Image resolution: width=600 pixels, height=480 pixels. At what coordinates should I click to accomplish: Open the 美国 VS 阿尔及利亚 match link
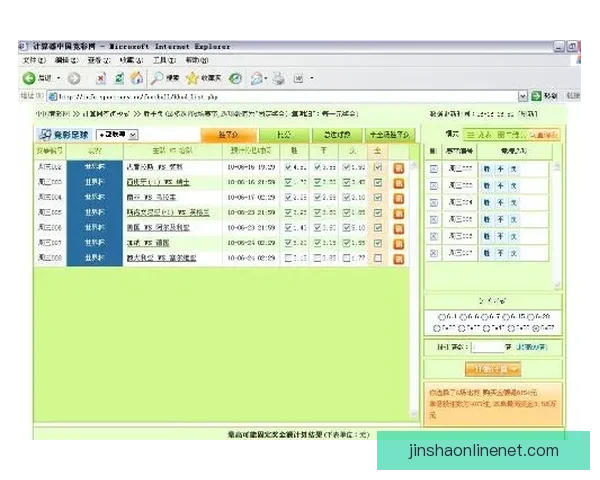tap(158, 228)
